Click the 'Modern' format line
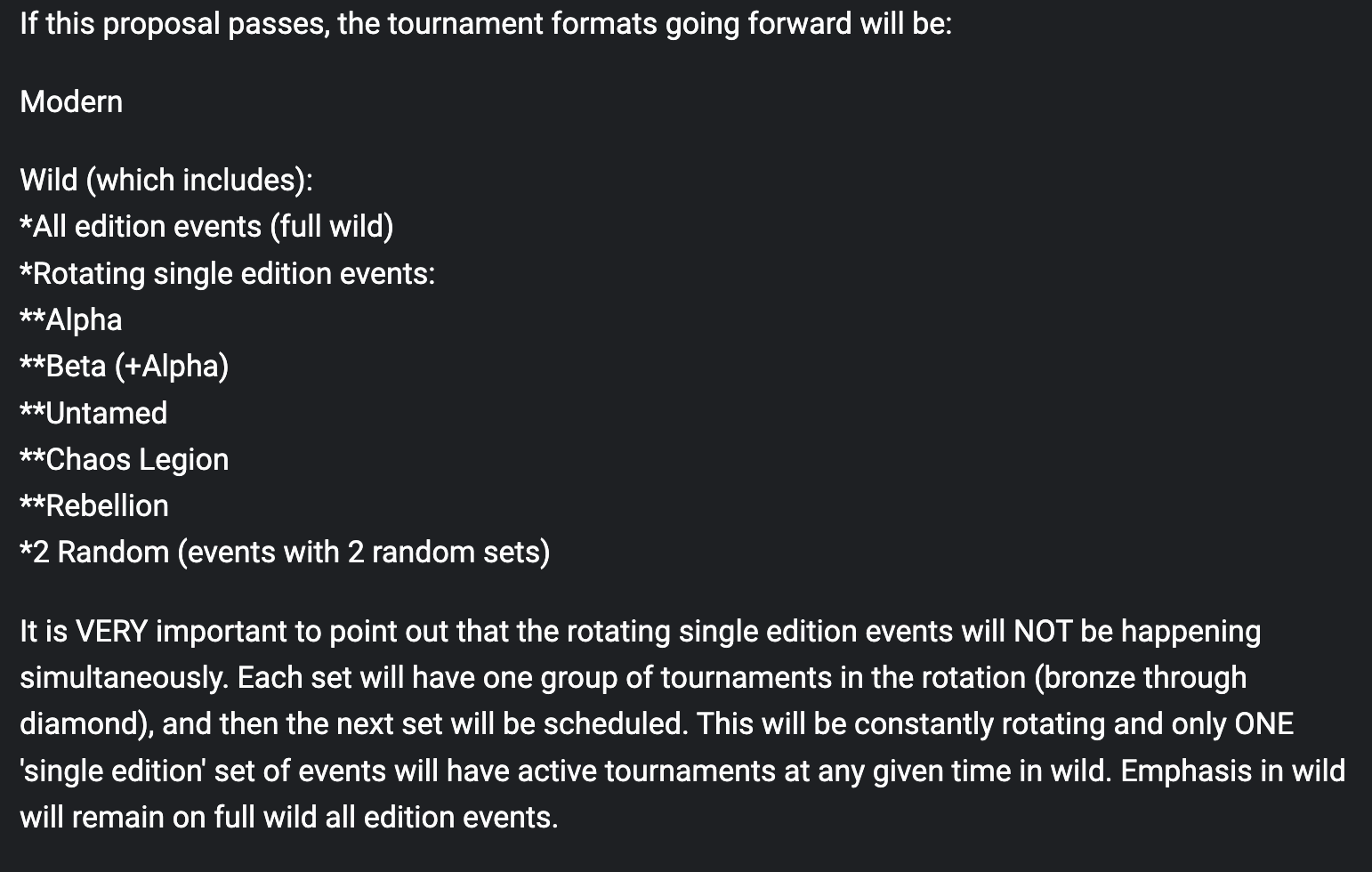 [71, 101]
